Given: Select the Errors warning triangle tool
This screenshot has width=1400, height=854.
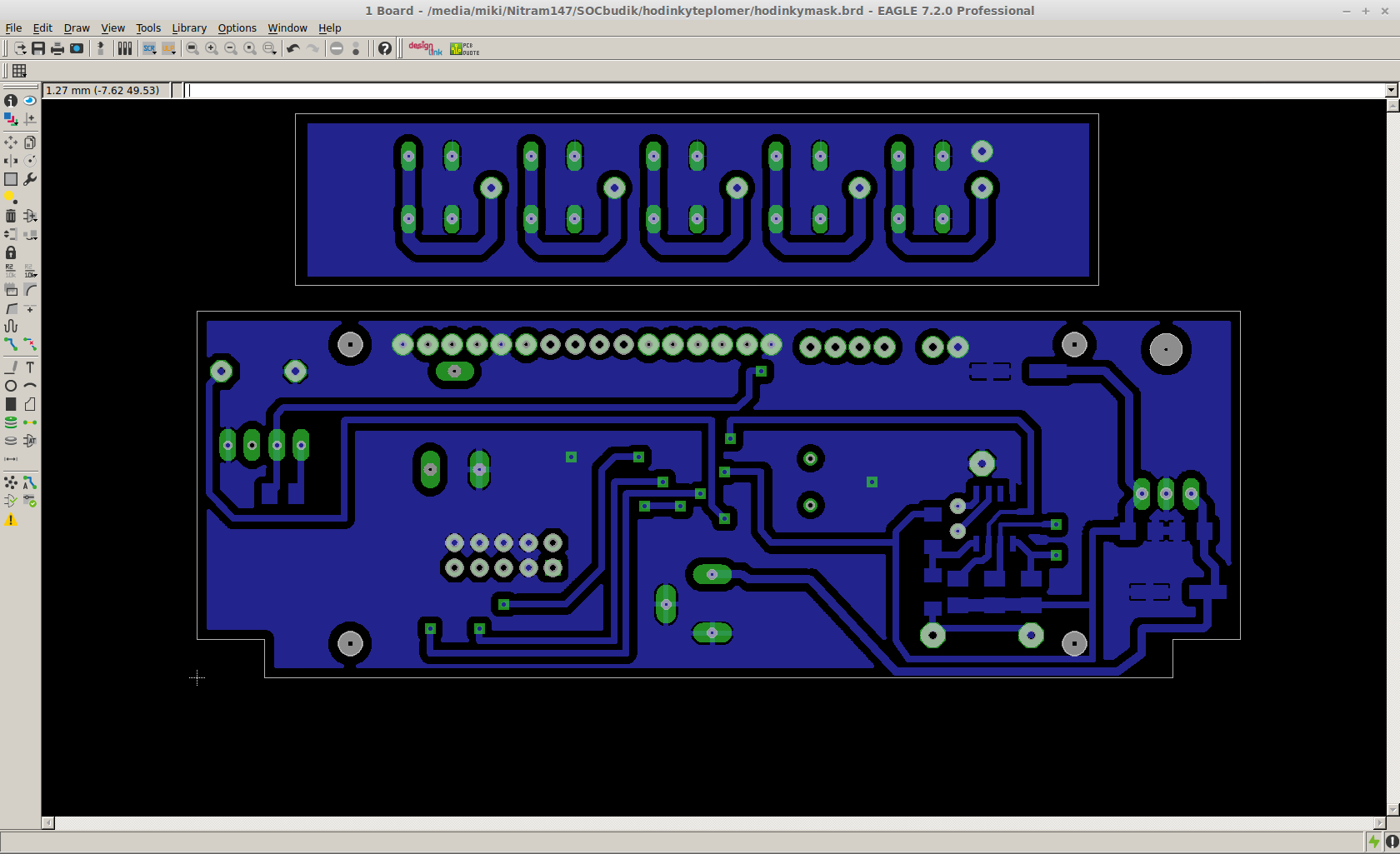Looking at the screenshot, I should click(x=11, y=520).
